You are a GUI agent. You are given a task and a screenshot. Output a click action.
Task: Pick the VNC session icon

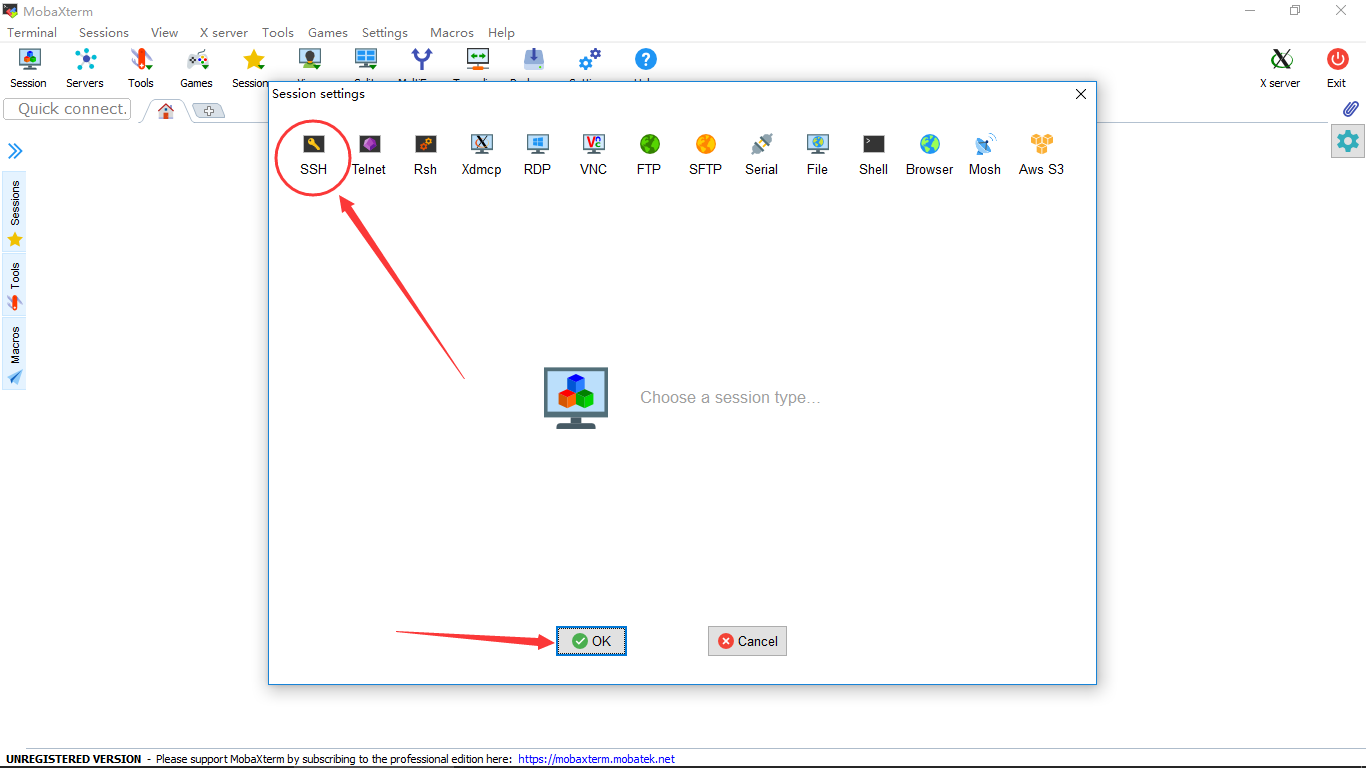pyautogui.click(x=593, y=154)
